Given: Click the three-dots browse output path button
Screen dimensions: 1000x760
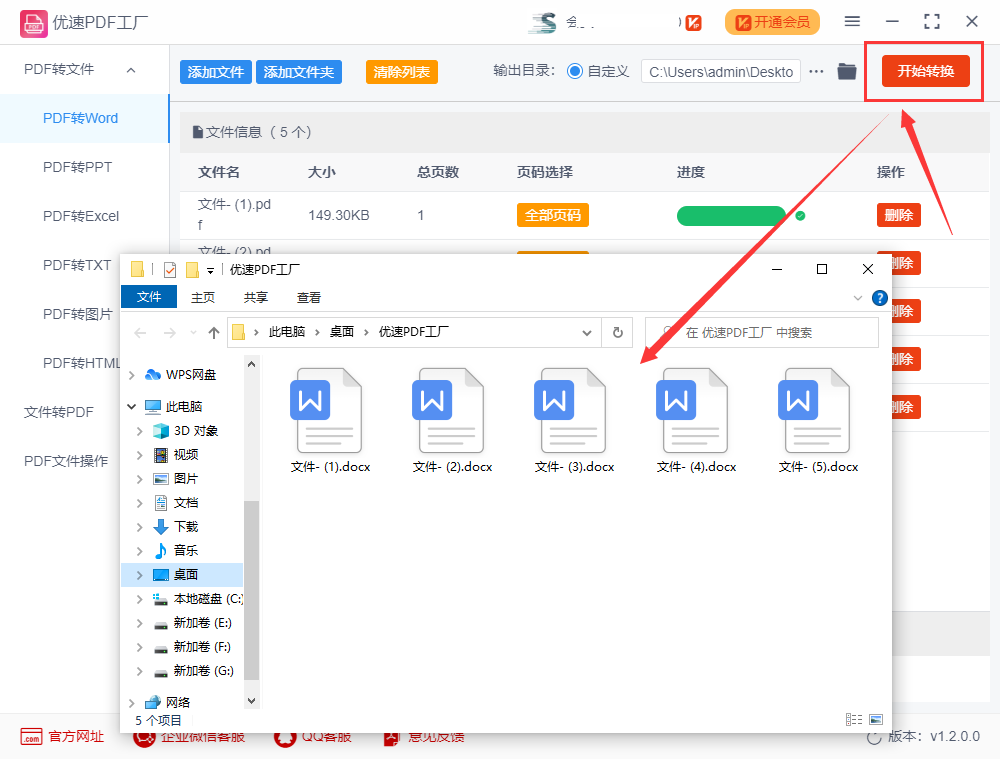Looking at the screenshot, I should click(x=816, y=71).
